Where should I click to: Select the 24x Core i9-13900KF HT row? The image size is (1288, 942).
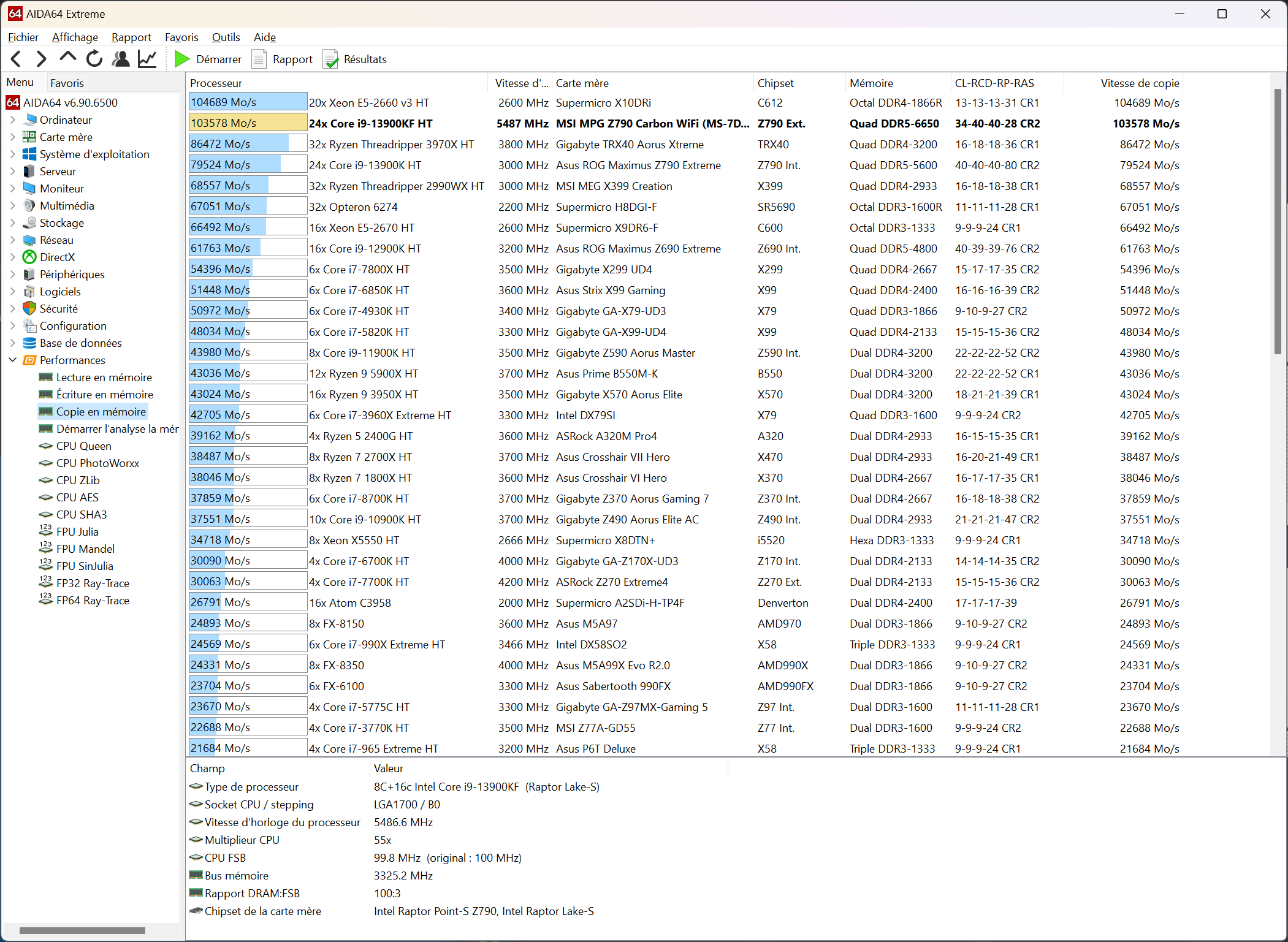point(370,124)
